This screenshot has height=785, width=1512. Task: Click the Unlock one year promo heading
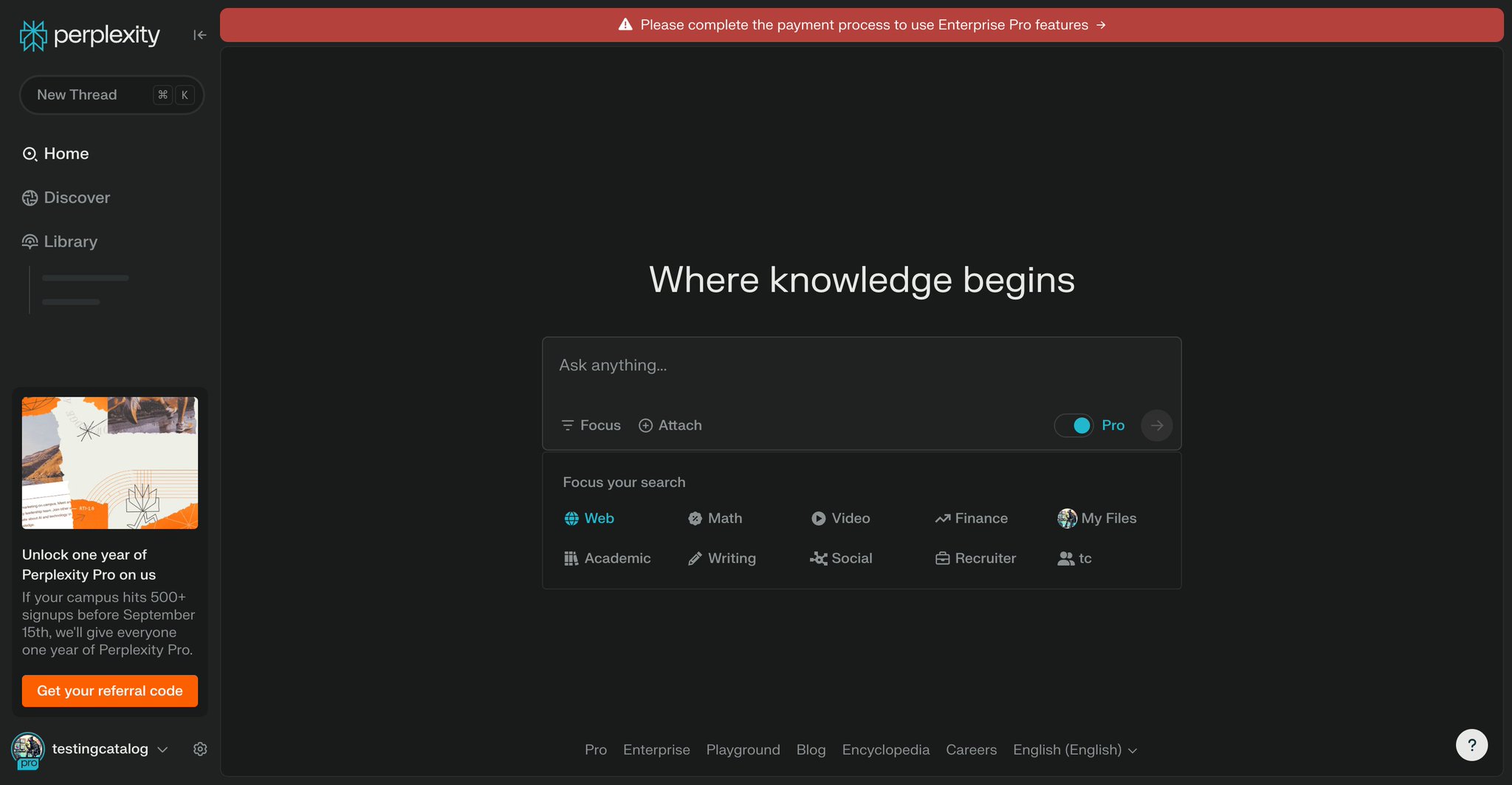pos(89,565)
